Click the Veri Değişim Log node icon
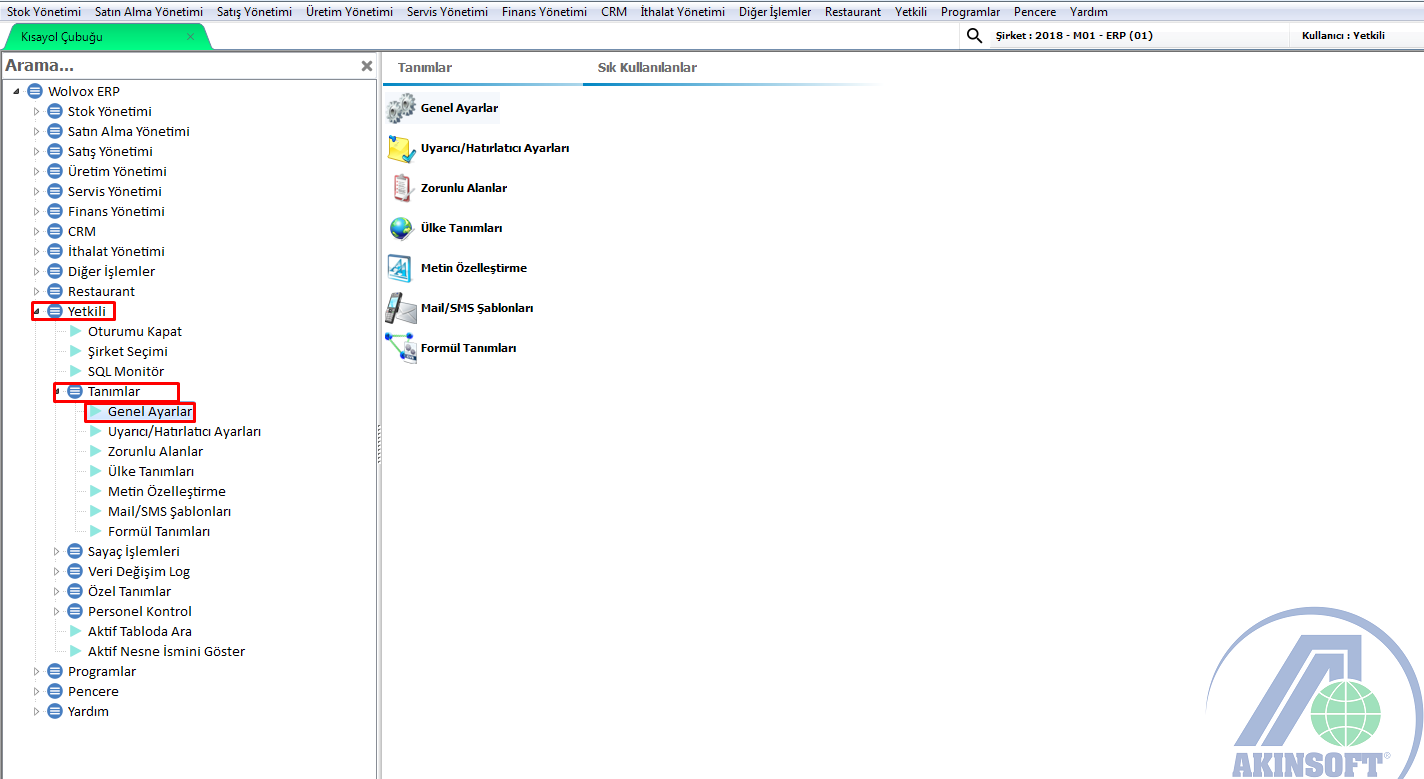 pos(75,571)
